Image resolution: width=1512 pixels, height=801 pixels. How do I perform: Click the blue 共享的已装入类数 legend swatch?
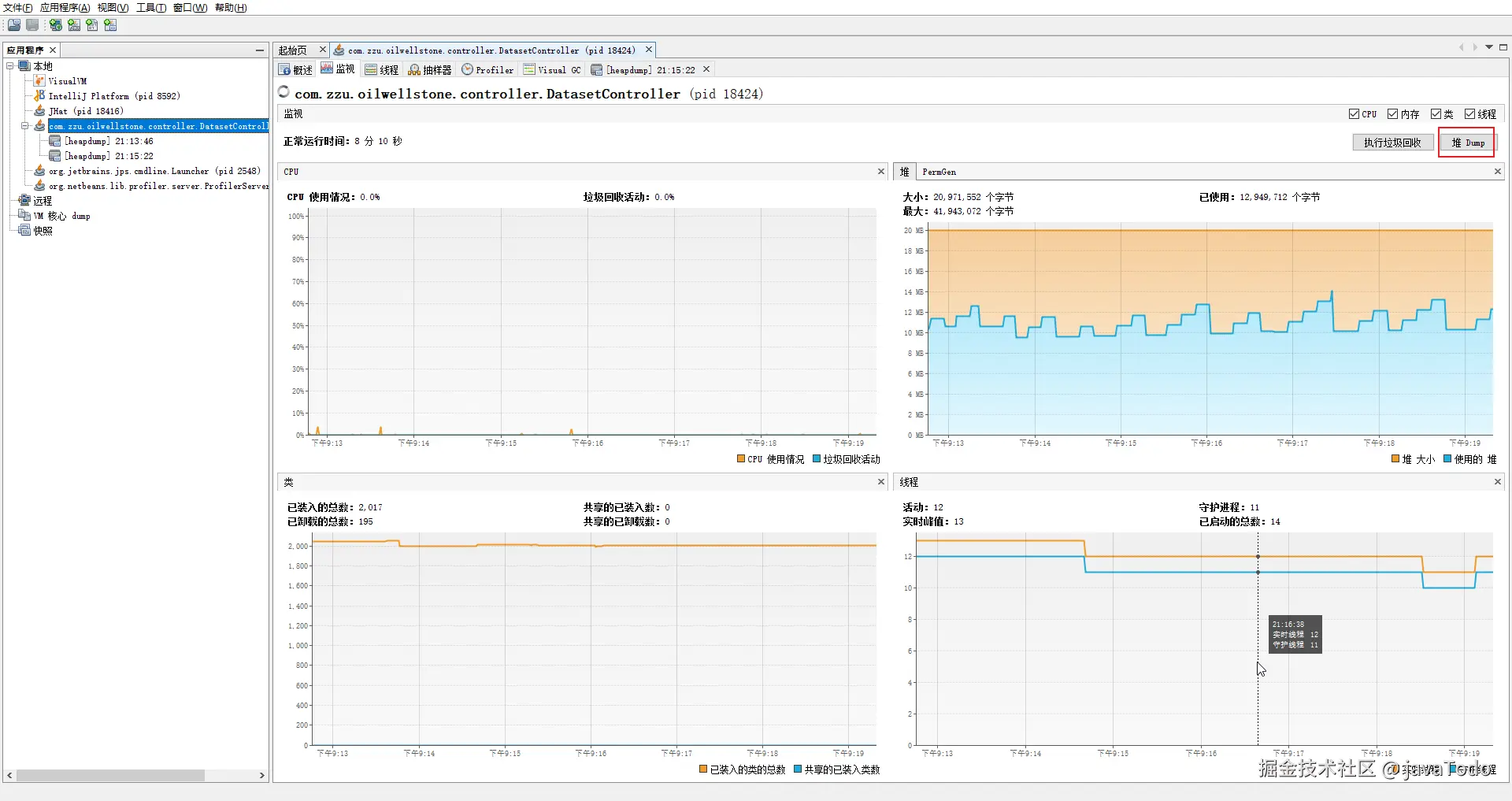(x=798, y=769)
